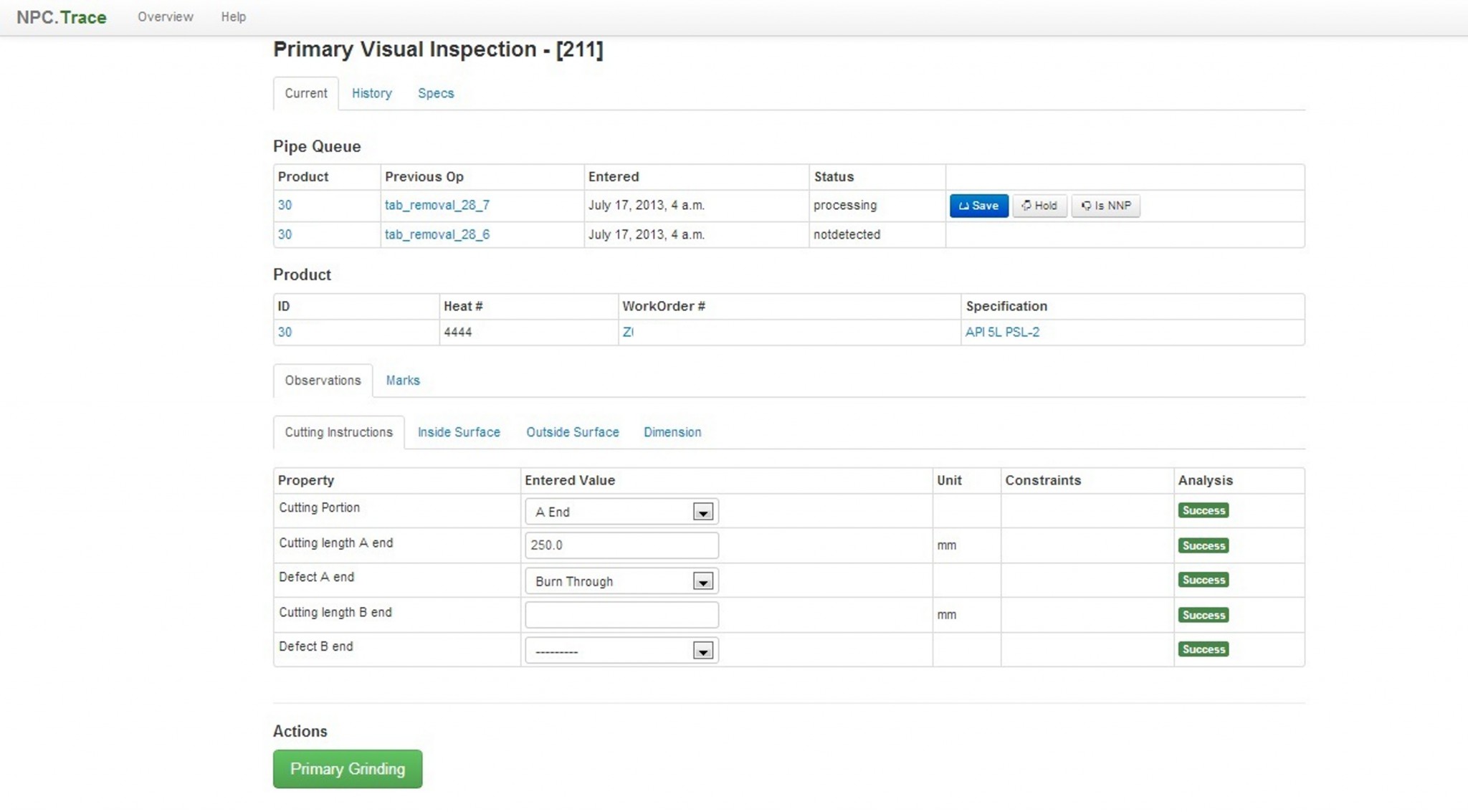The height and width of the screenshot is (812, 1468).
Task: Expand the Defect A end dropdown
Action: [x=621, y=581]
